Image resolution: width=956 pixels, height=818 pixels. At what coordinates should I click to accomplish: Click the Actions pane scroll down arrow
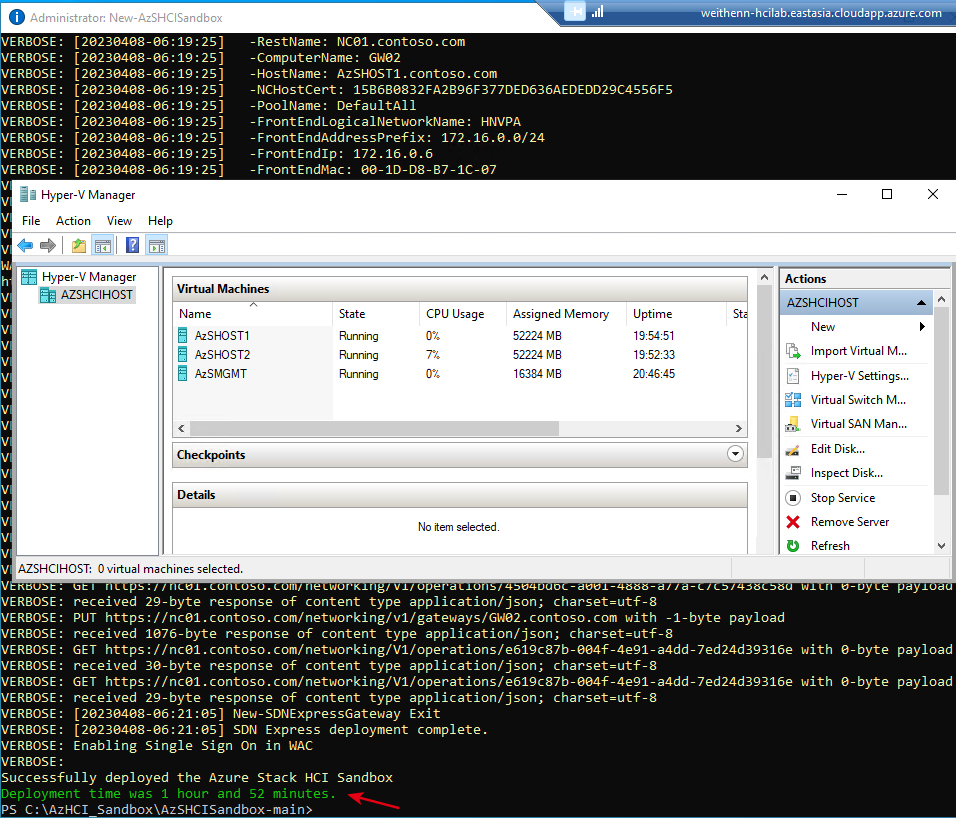click(941, 546)
